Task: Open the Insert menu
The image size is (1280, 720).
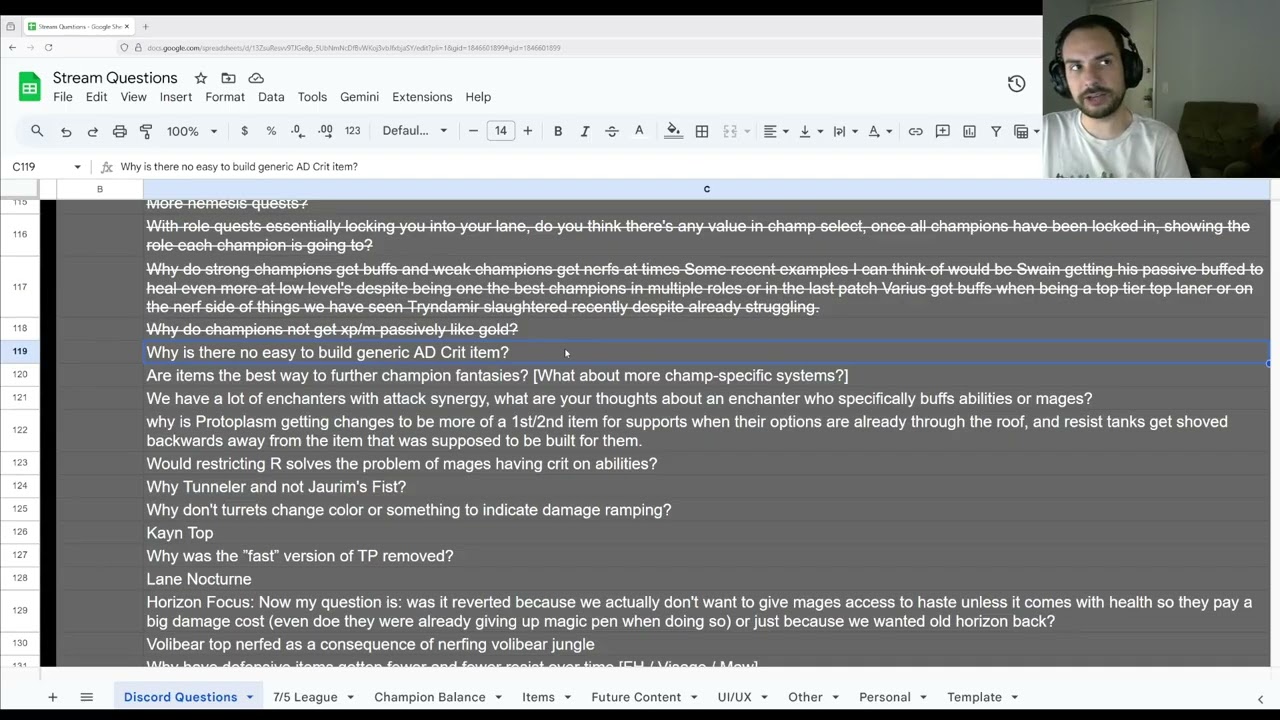Action: pyautogui.click(x=176, y=97)
